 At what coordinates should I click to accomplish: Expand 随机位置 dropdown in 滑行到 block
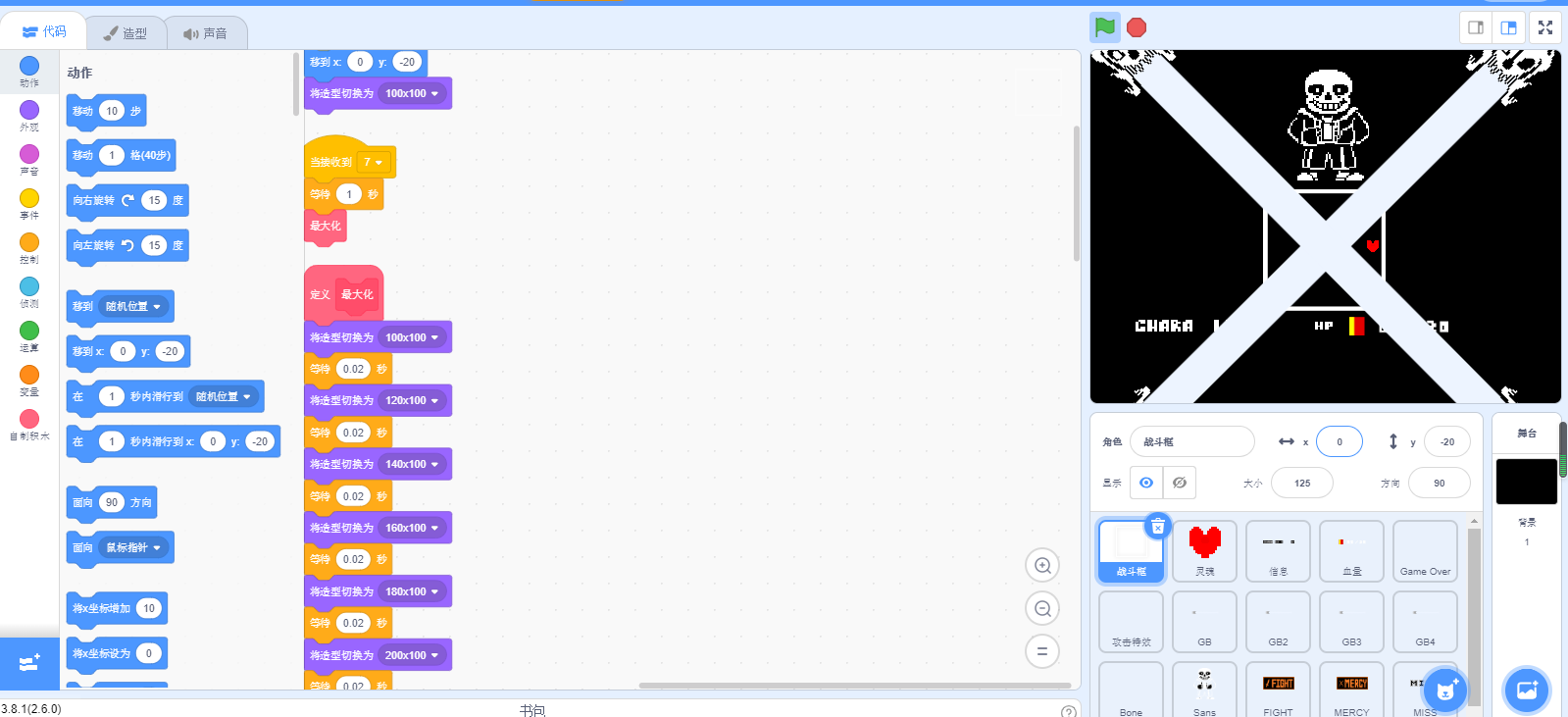pyautogui.click(x=224, y=396)
